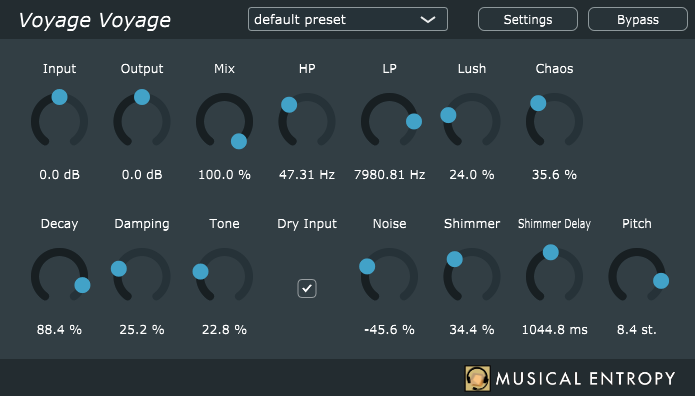Image resolution: width=695 pixels, height=396 pixels.
Task: Click the Damping knob
Action: click(141, 275)
